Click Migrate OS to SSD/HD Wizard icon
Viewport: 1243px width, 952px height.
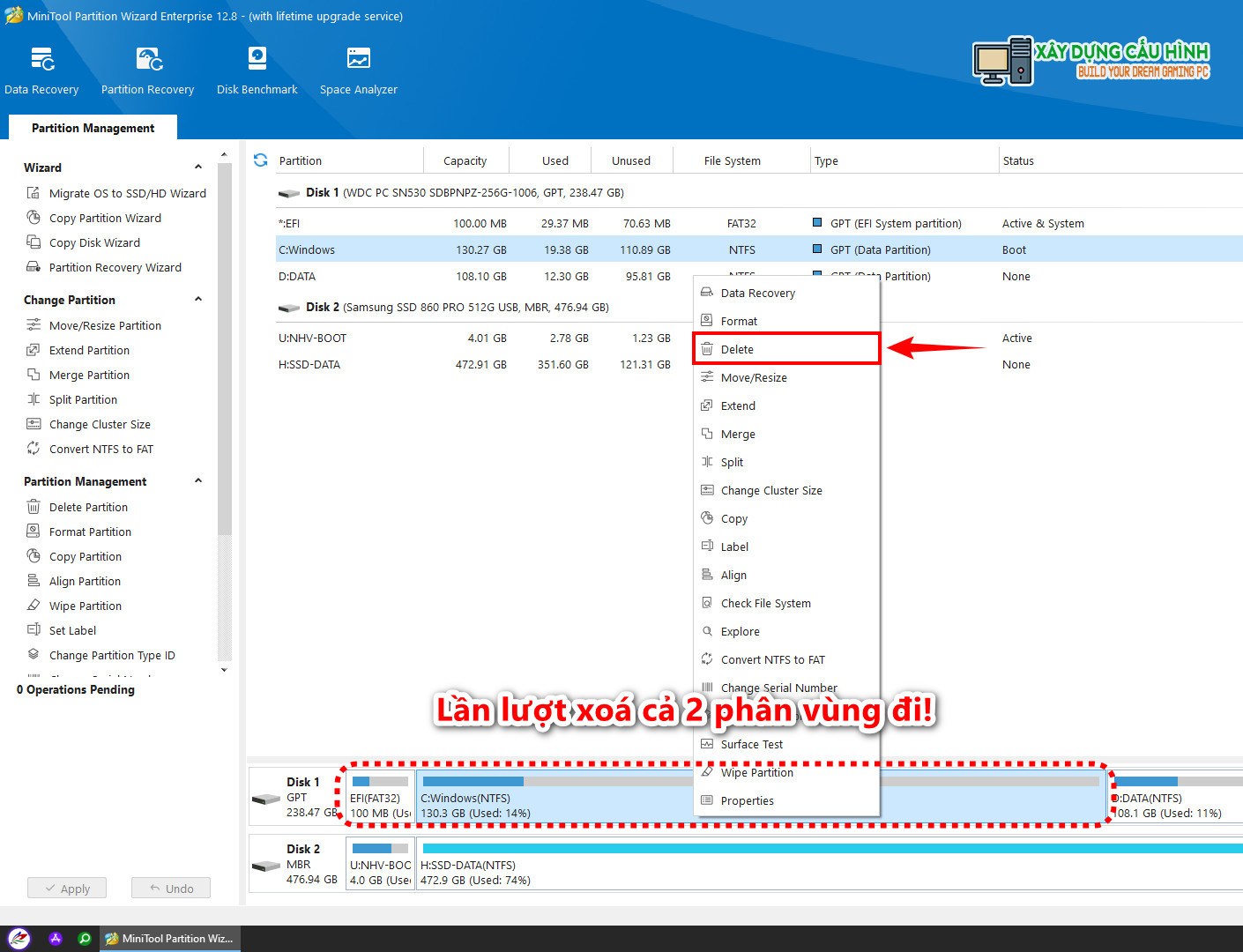pos(33,193)
